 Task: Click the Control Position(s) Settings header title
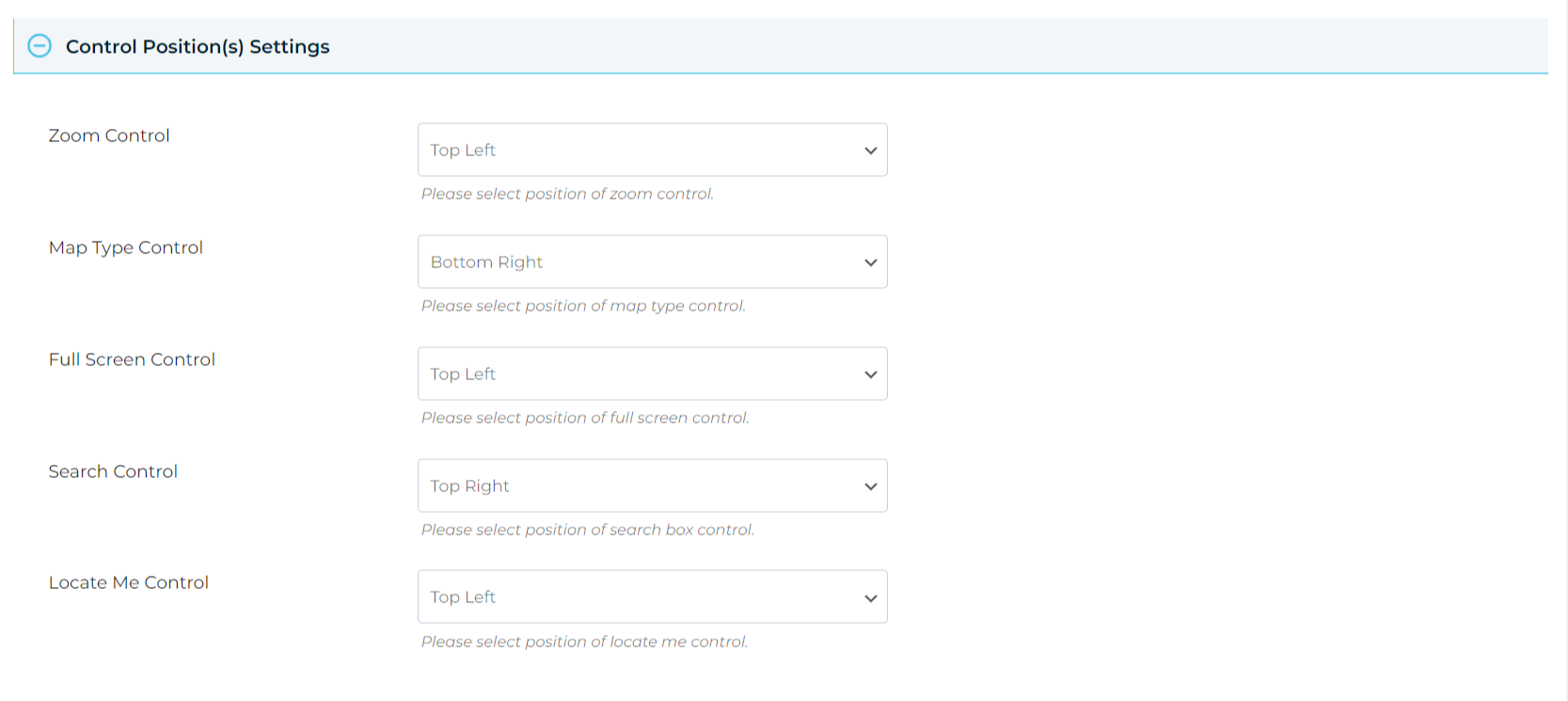pos(198,47)
